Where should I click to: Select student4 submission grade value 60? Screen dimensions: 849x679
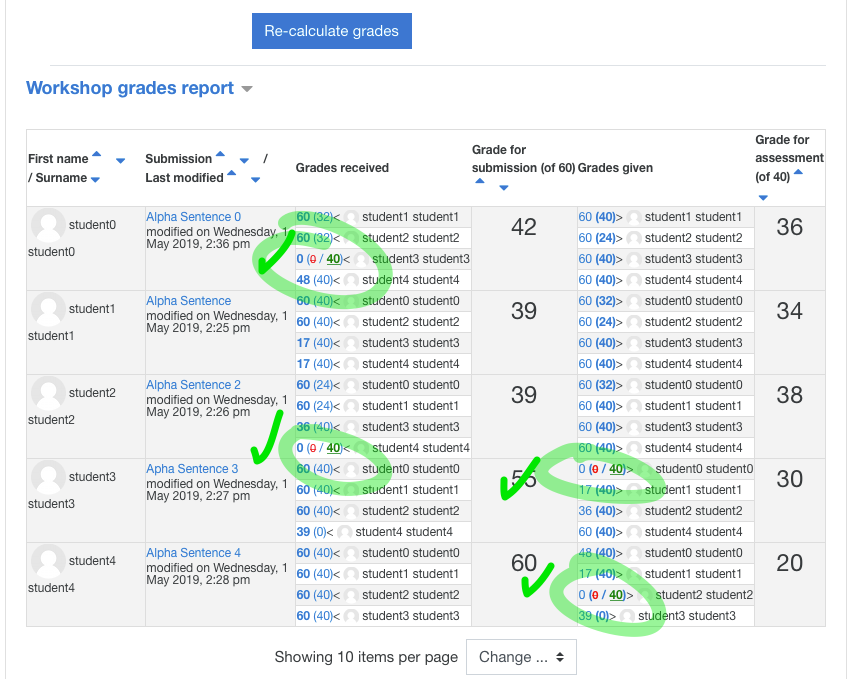[x=524, y=563]
